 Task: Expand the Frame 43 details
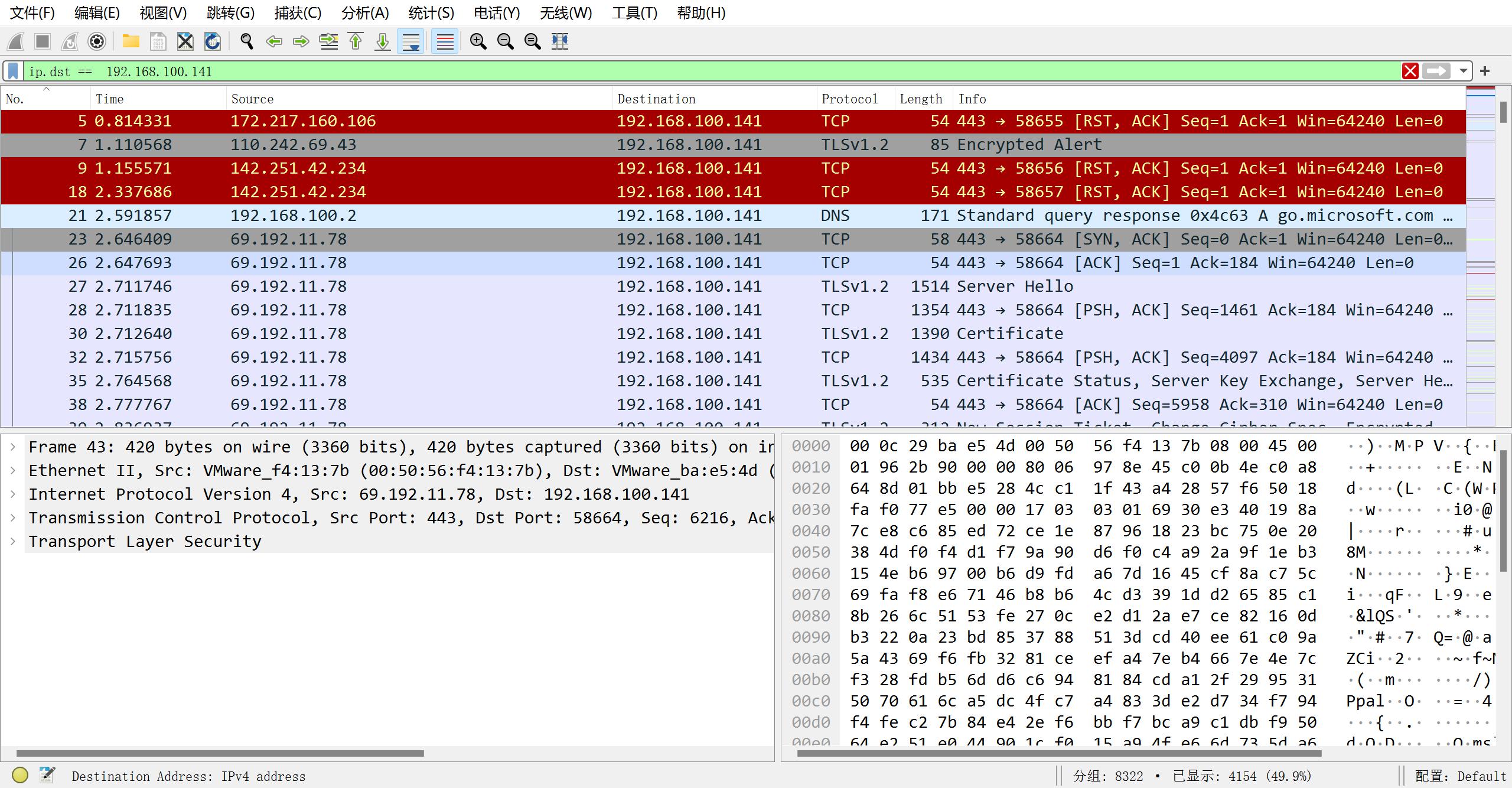13,447
